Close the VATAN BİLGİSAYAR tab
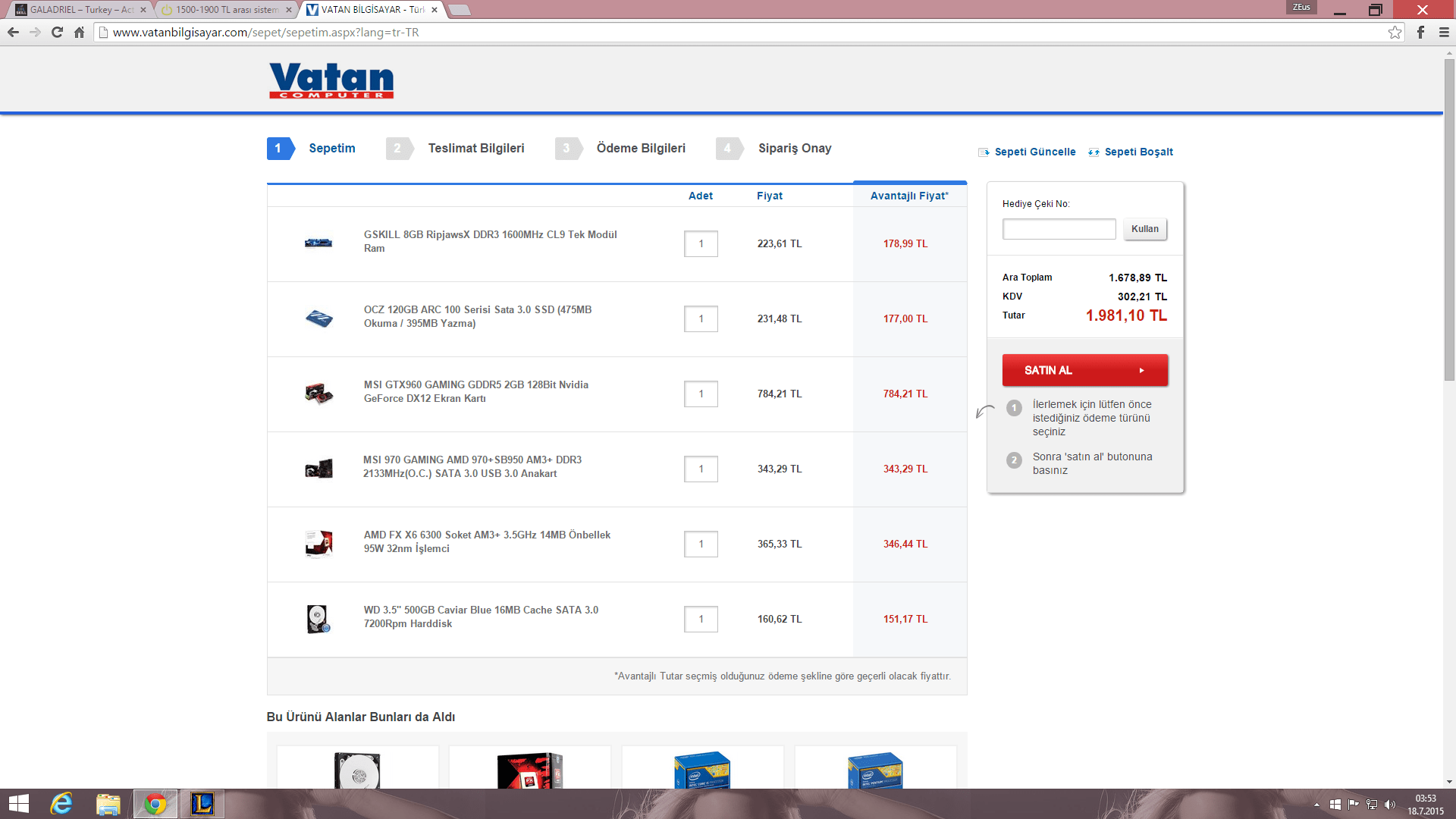The image size is (1456, 819). pos(435,10)
